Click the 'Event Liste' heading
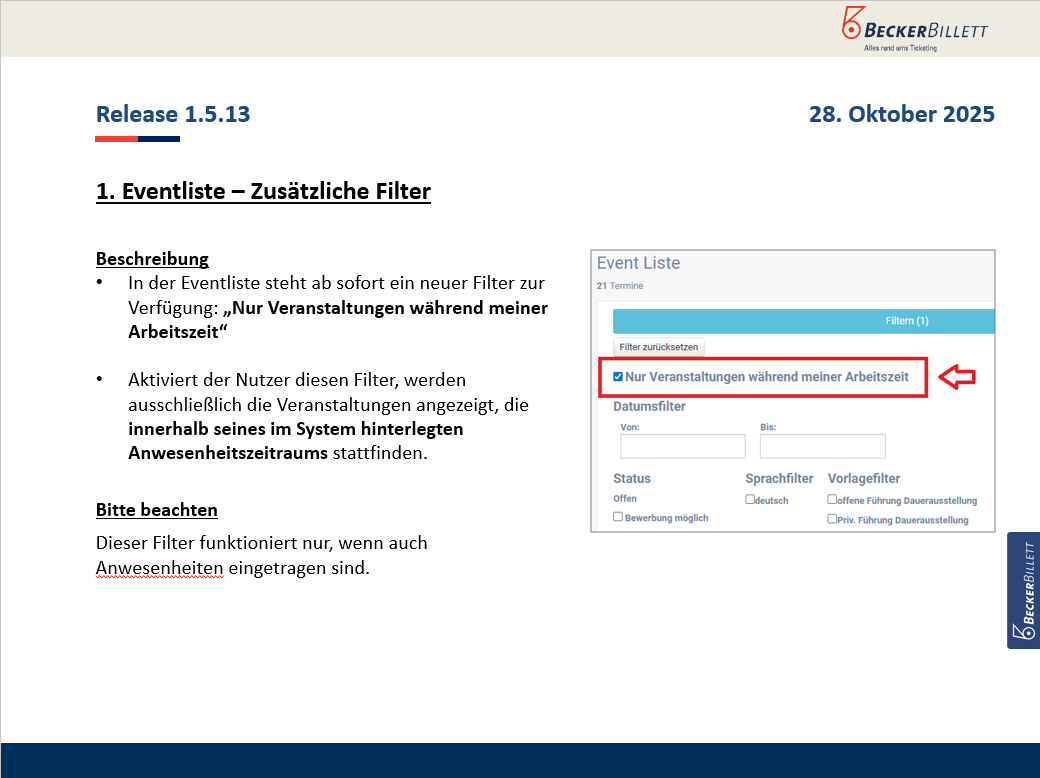This screenshot has height=778, width=1040. 638,263
